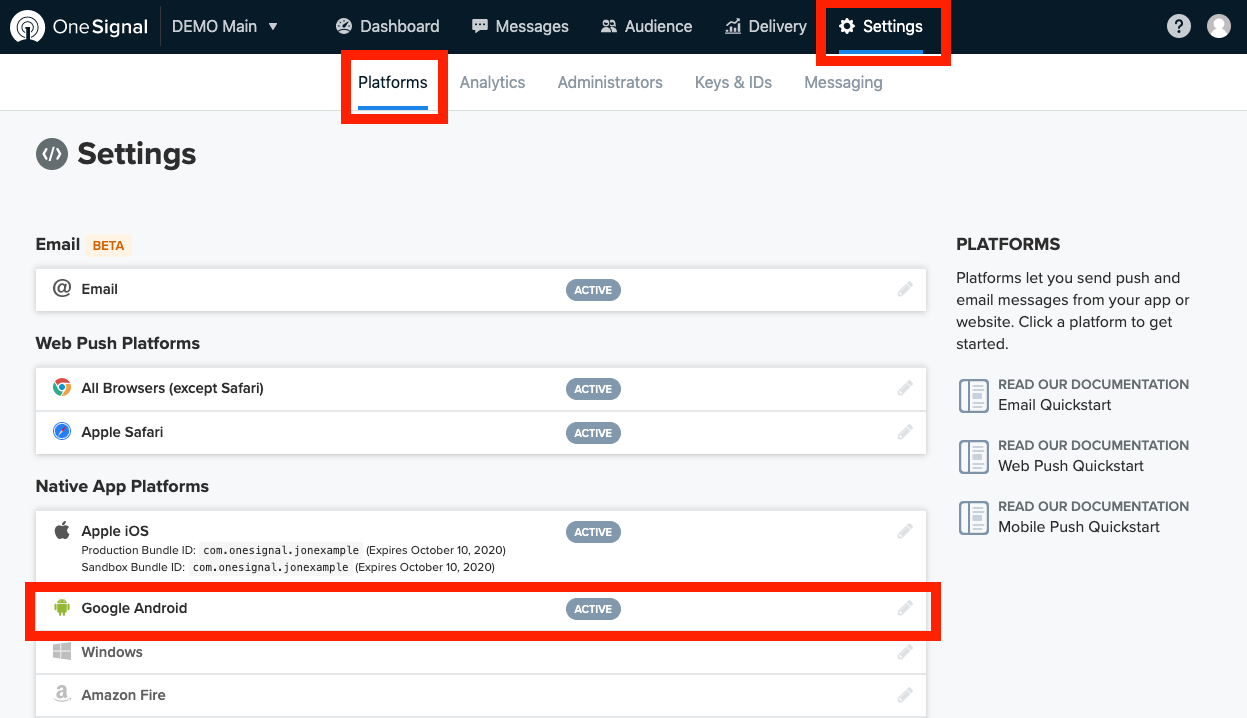The image size is (1247, 718).
Task: Go to the Dashboard menu
Action: tap(387, 27)
